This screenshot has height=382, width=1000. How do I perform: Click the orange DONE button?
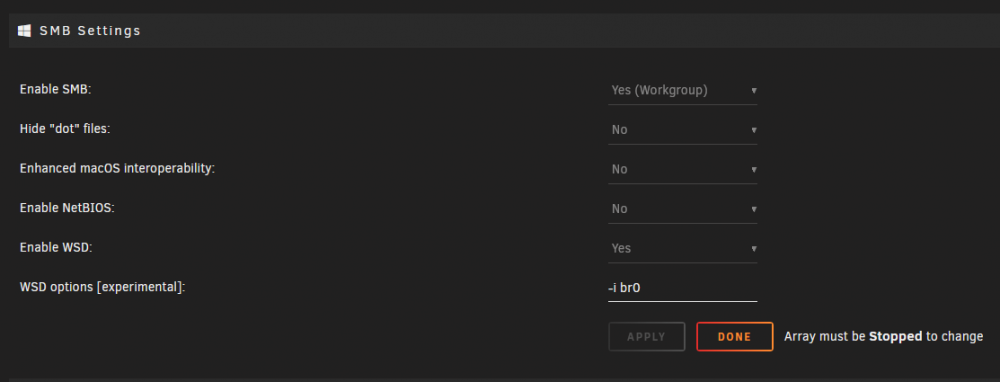click(x=735, y=337)
